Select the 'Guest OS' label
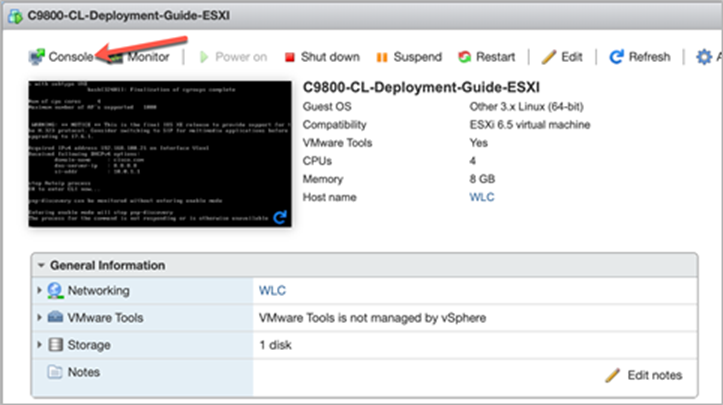Screen dimensions: 723x405 [327, 107]
